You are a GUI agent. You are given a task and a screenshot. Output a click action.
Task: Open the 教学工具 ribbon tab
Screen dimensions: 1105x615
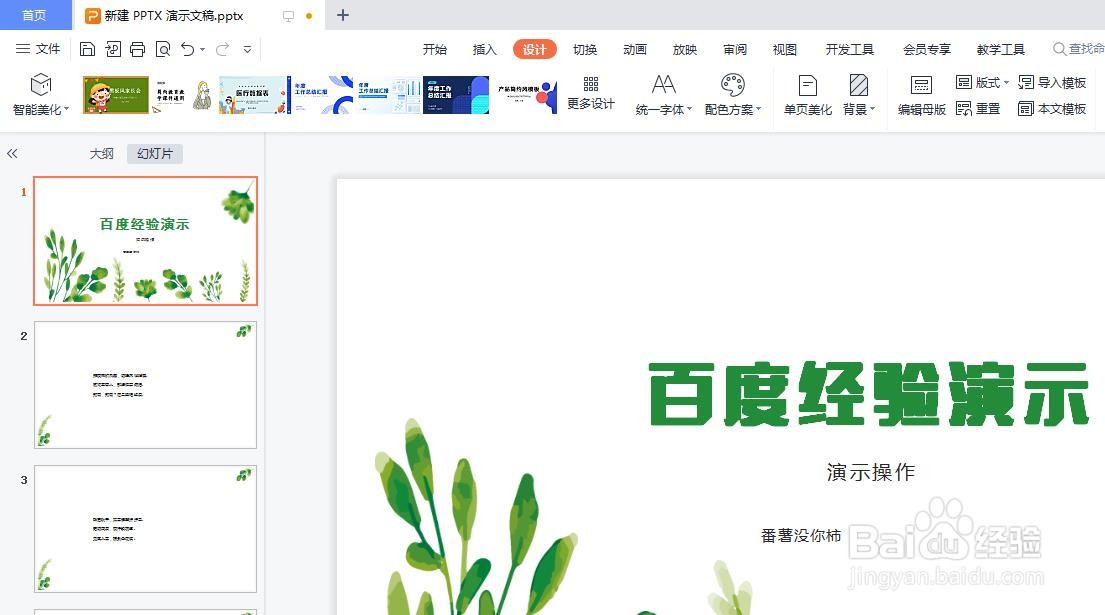[x=1001, y=49]
